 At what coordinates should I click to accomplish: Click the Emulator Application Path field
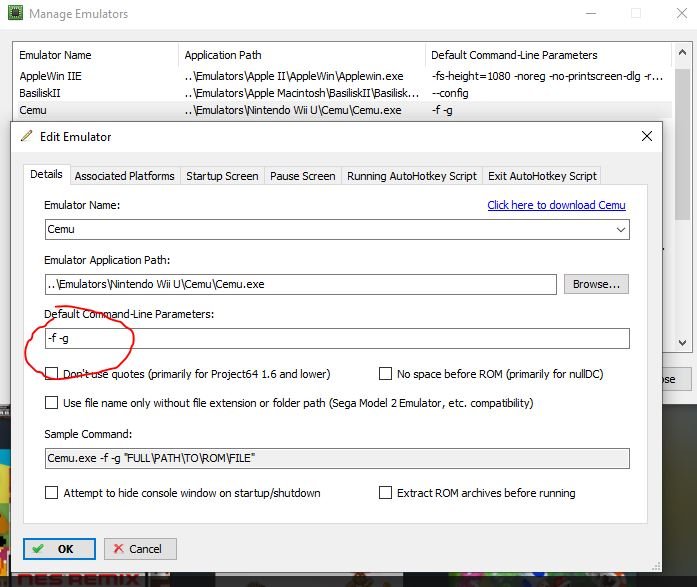pos(300,284)
